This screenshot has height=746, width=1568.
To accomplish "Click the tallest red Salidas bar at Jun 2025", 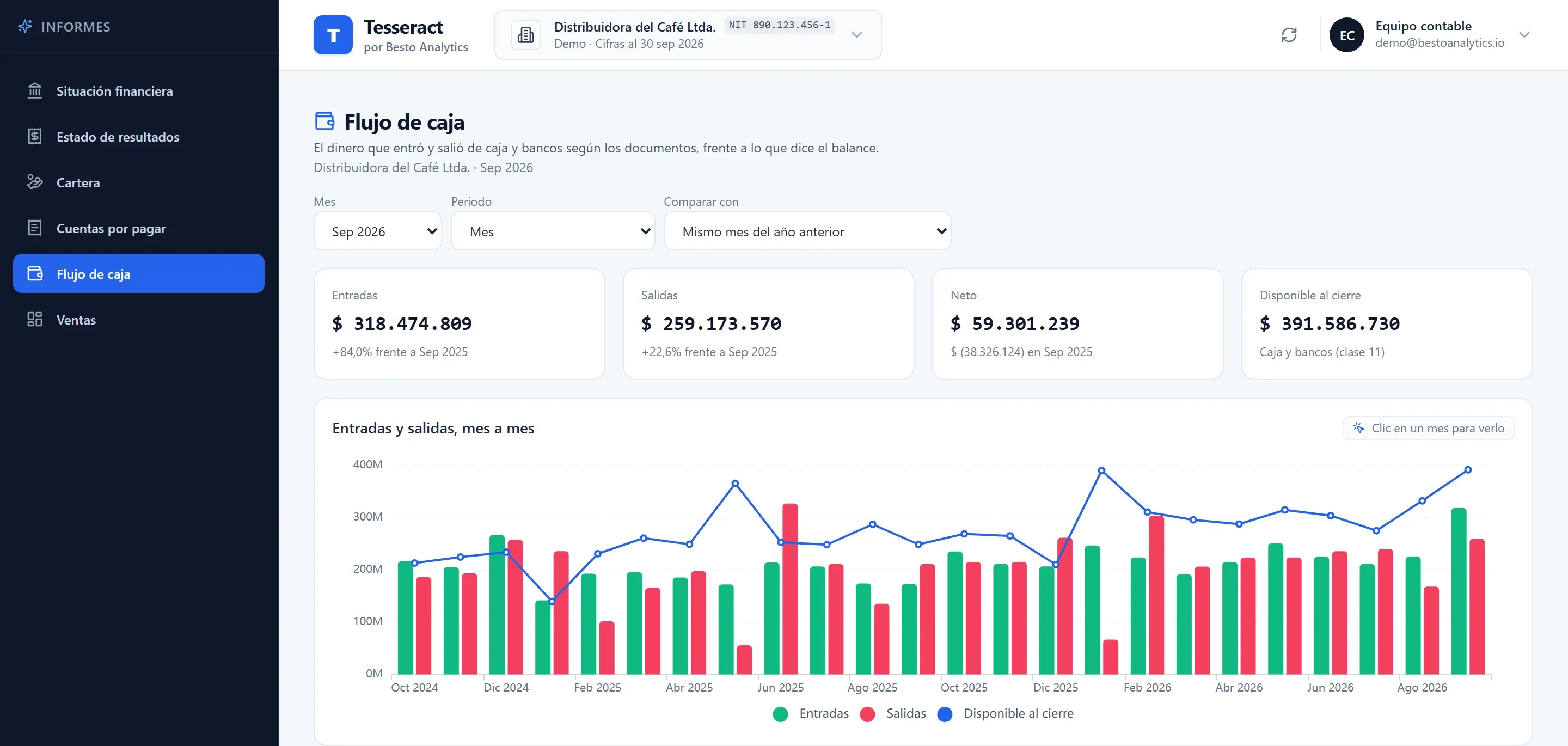I will (789, 588).
